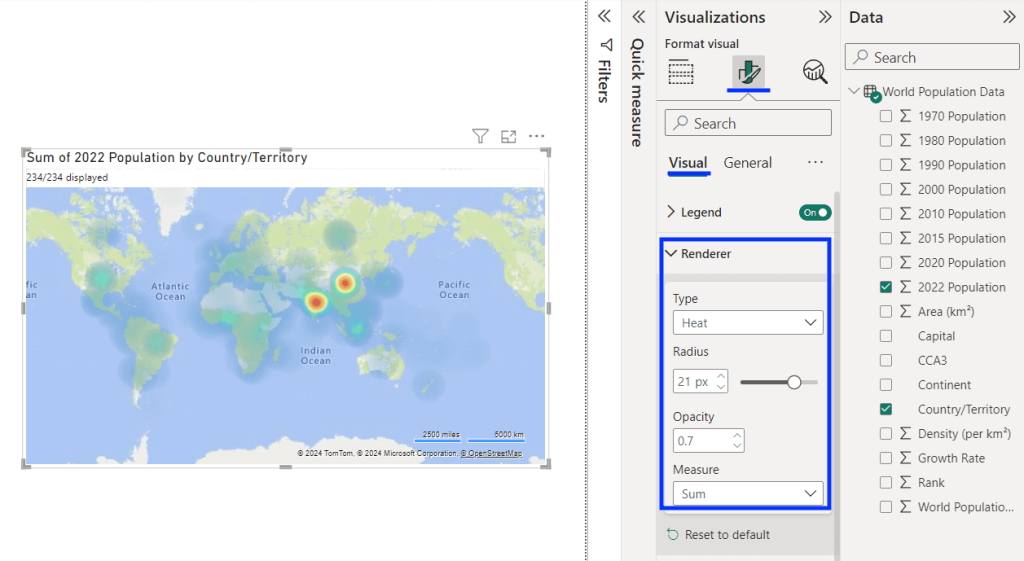The height and width of the screenshot is (561, 1024).
Task: Expand the Quick measure pane arrows
Action: coord(639,16)
